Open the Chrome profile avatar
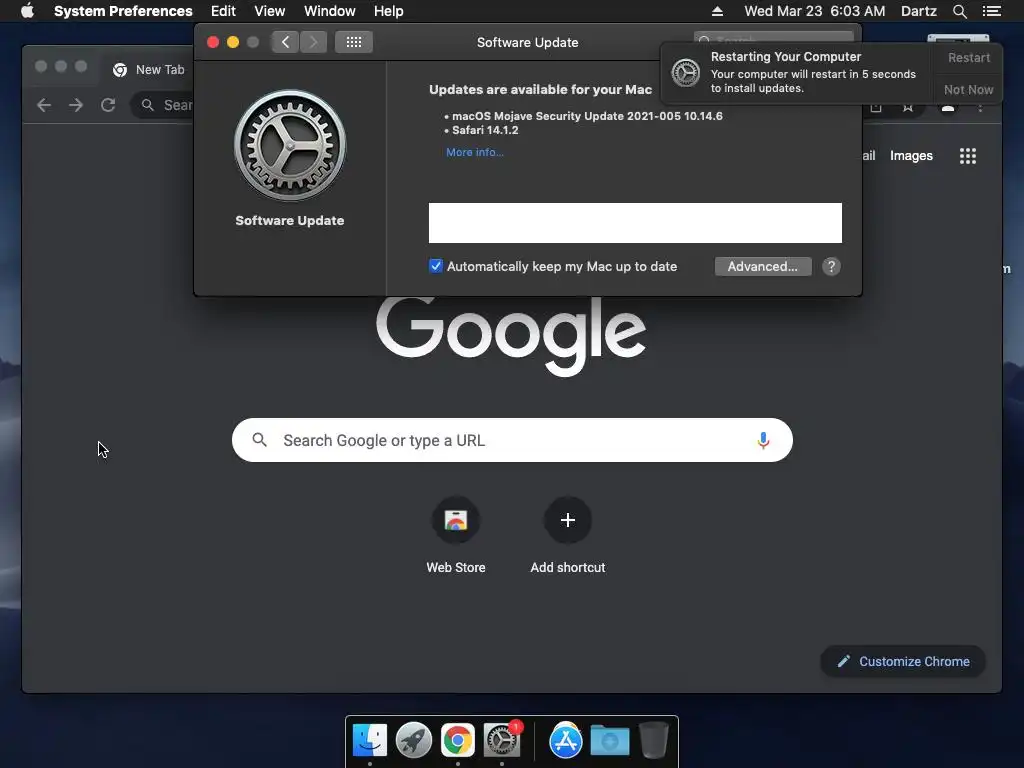Image resolution: width=1024 pixels, height=768 pixels. click(x=948, y=108)
